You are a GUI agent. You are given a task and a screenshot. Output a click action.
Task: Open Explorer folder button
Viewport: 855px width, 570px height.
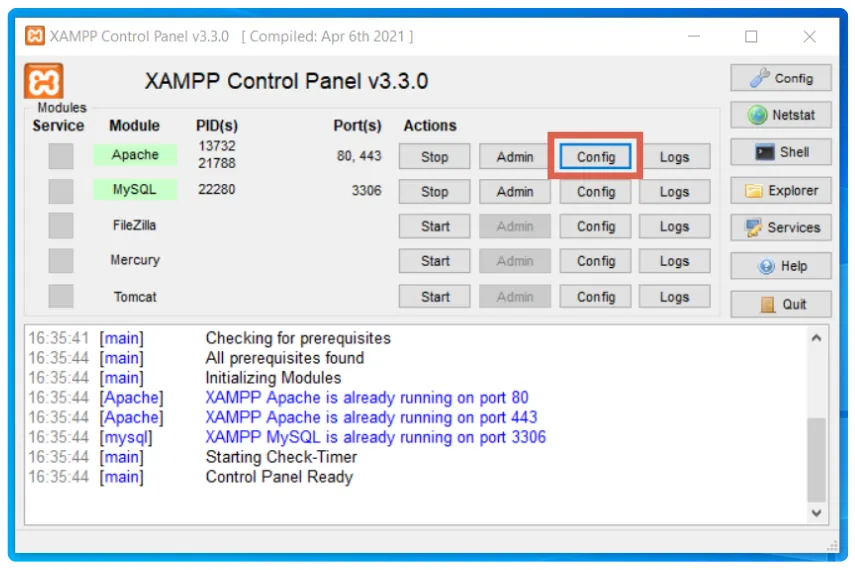[x=781, y=190]
